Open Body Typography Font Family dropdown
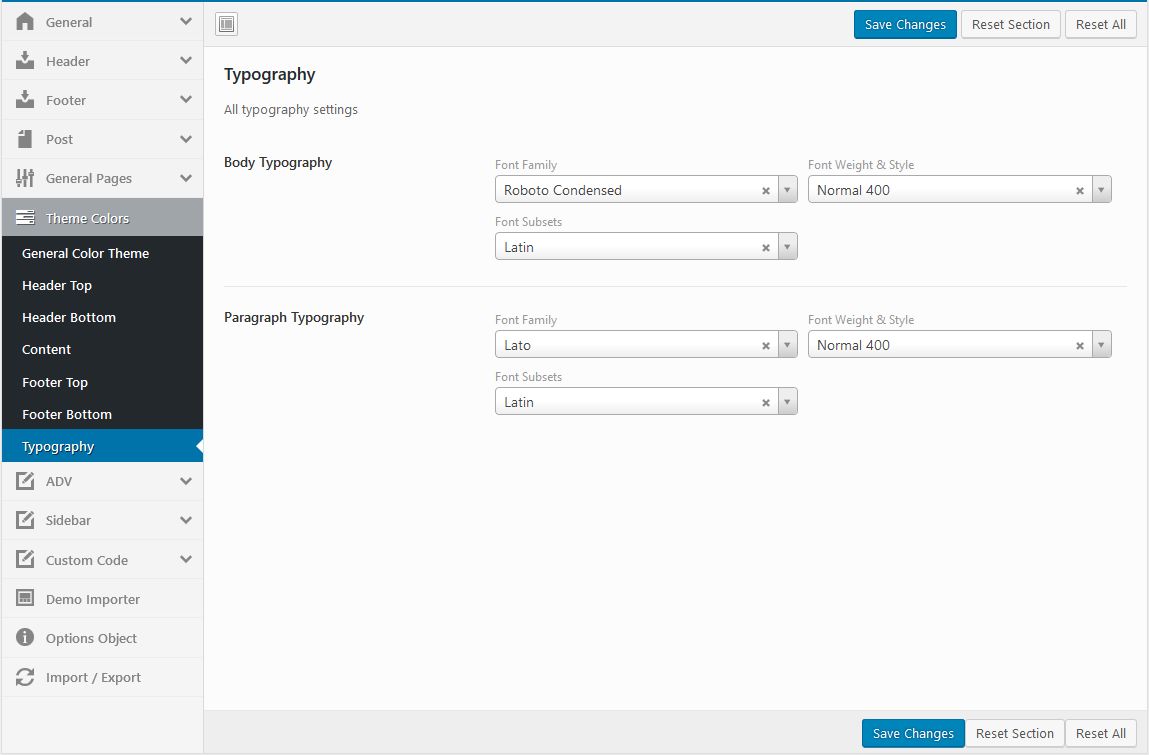This screenshot has width=1149, height=755. tap(787, 190)
